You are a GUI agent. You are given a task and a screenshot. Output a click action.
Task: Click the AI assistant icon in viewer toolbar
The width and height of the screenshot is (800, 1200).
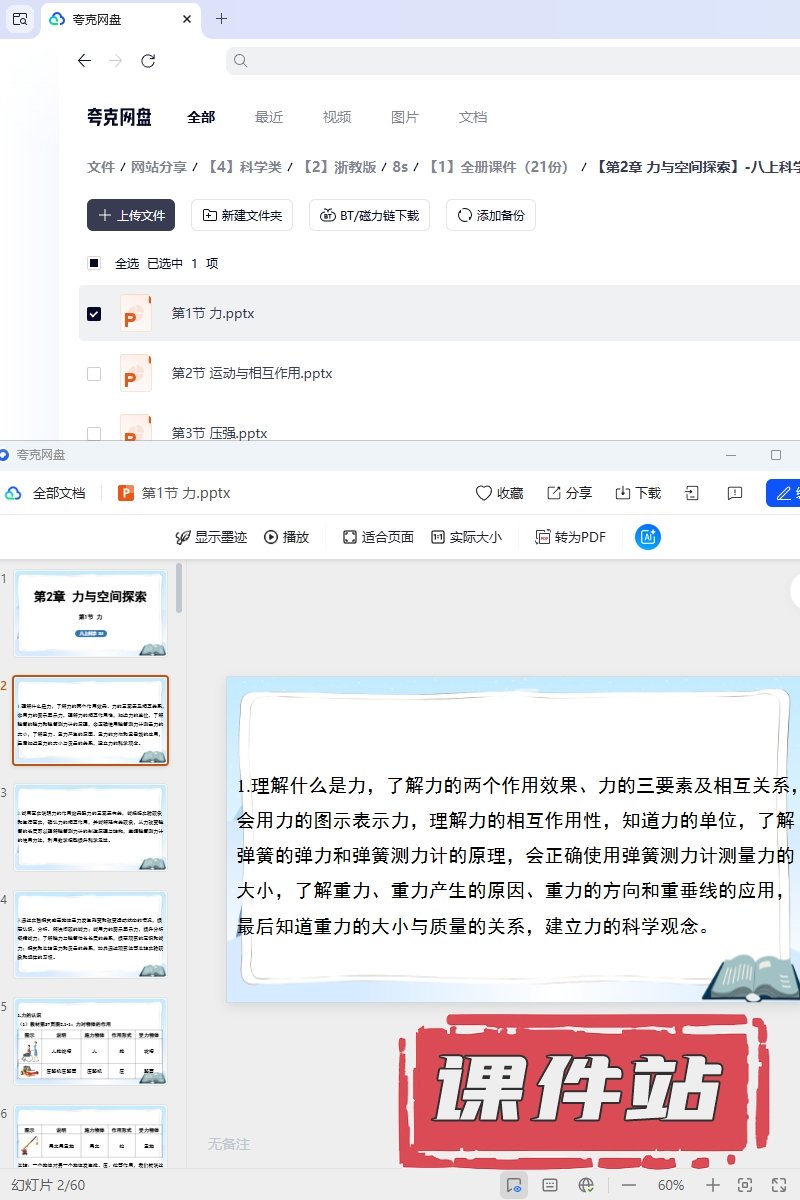[x=648, y=537]
